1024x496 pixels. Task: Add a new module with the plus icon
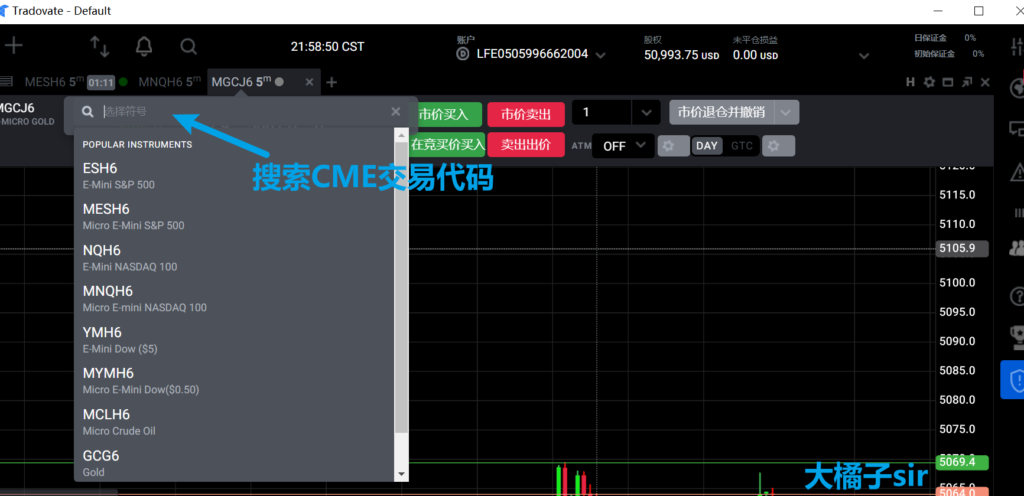(x=14, y=46)
